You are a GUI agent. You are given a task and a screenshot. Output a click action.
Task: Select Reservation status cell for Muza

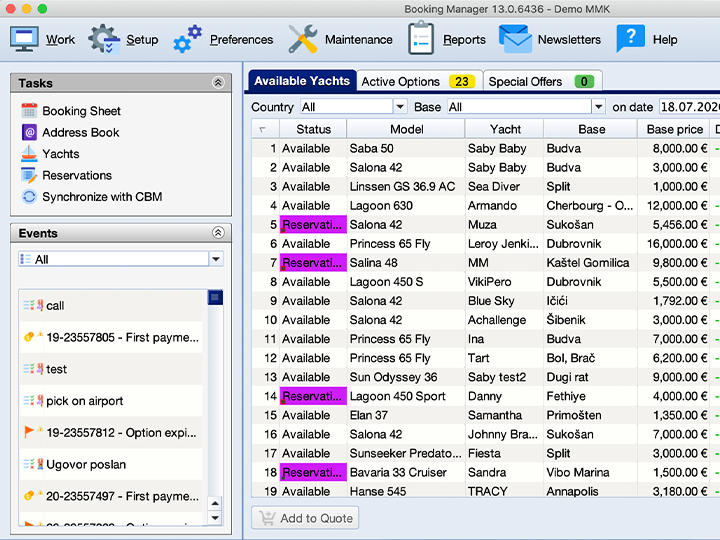tap(313, 225)
